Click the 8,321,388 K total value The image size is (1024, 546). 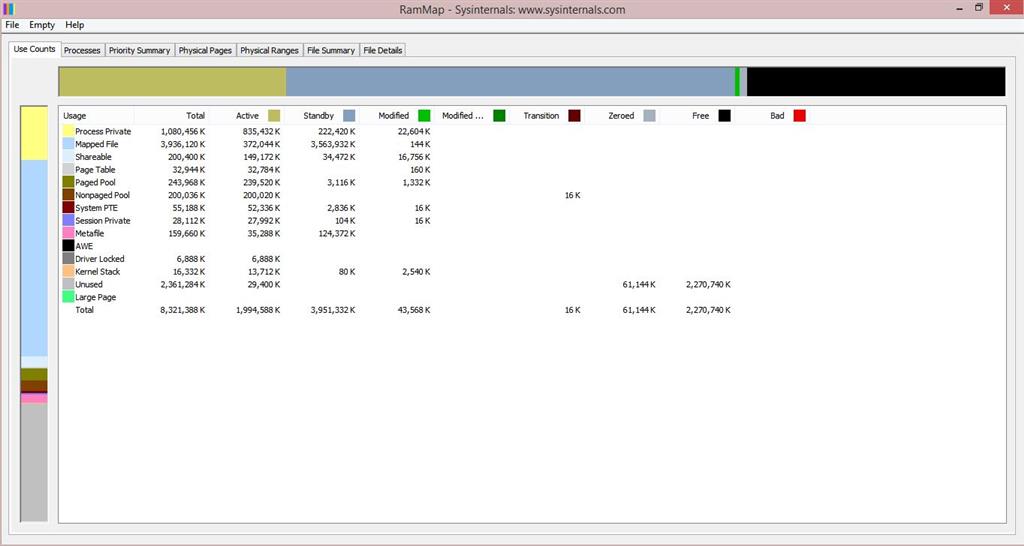pos(183,310)
